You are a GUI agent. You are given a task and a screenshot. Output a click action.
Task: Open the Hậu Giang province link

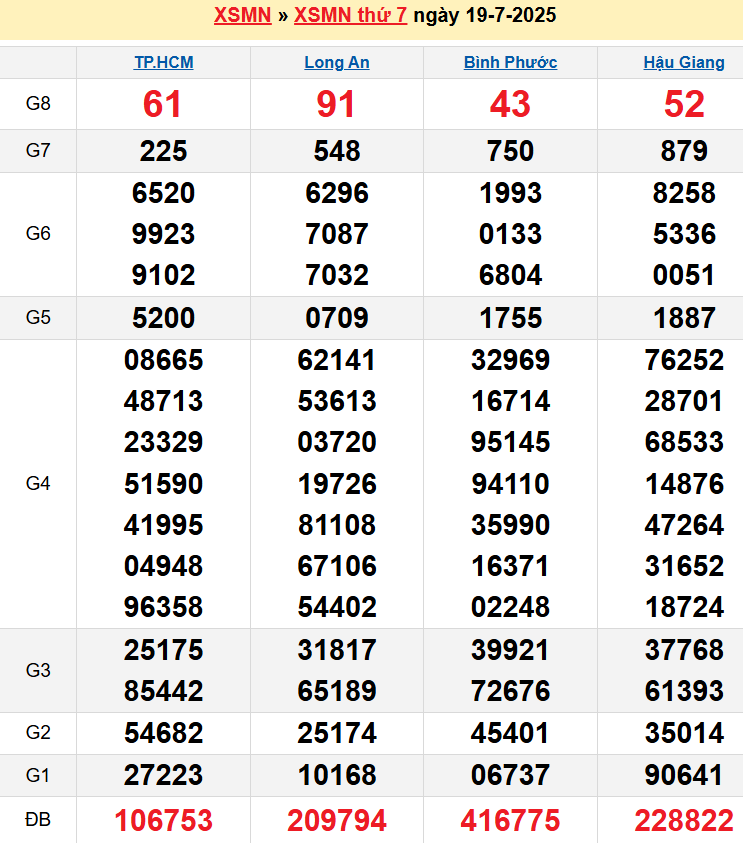pos(684,62)
